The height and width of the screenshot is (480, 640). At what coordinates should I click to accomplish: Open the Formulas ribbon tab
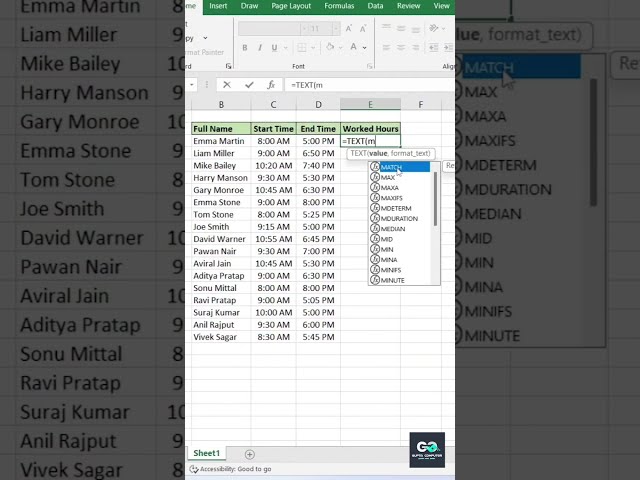point(339,6)
